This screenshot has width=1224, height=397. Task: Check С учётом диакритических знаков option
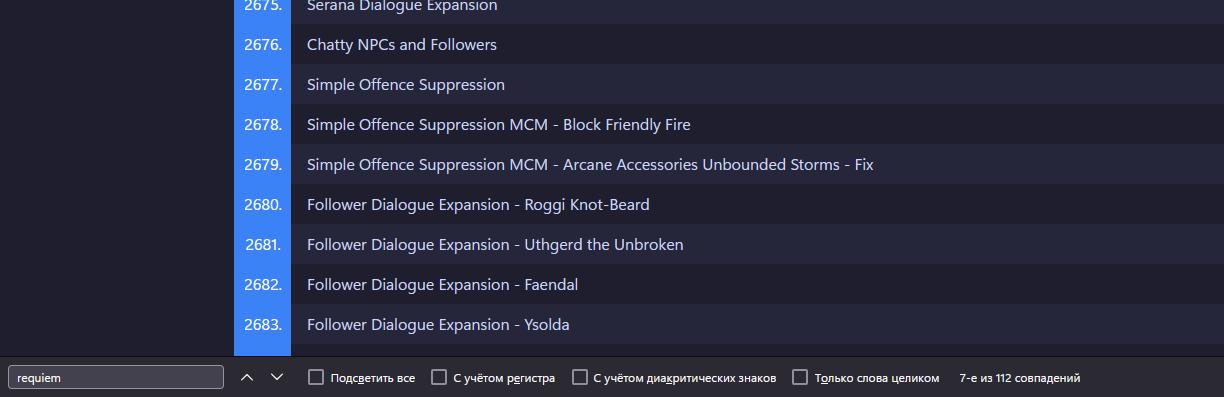tap(580, 377)
